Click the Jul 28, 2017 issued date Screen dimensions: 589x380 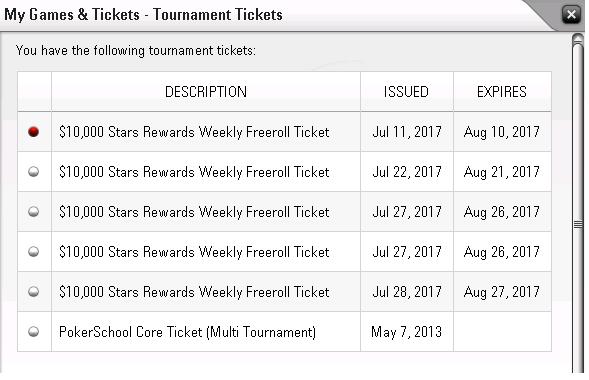point(407,292)
